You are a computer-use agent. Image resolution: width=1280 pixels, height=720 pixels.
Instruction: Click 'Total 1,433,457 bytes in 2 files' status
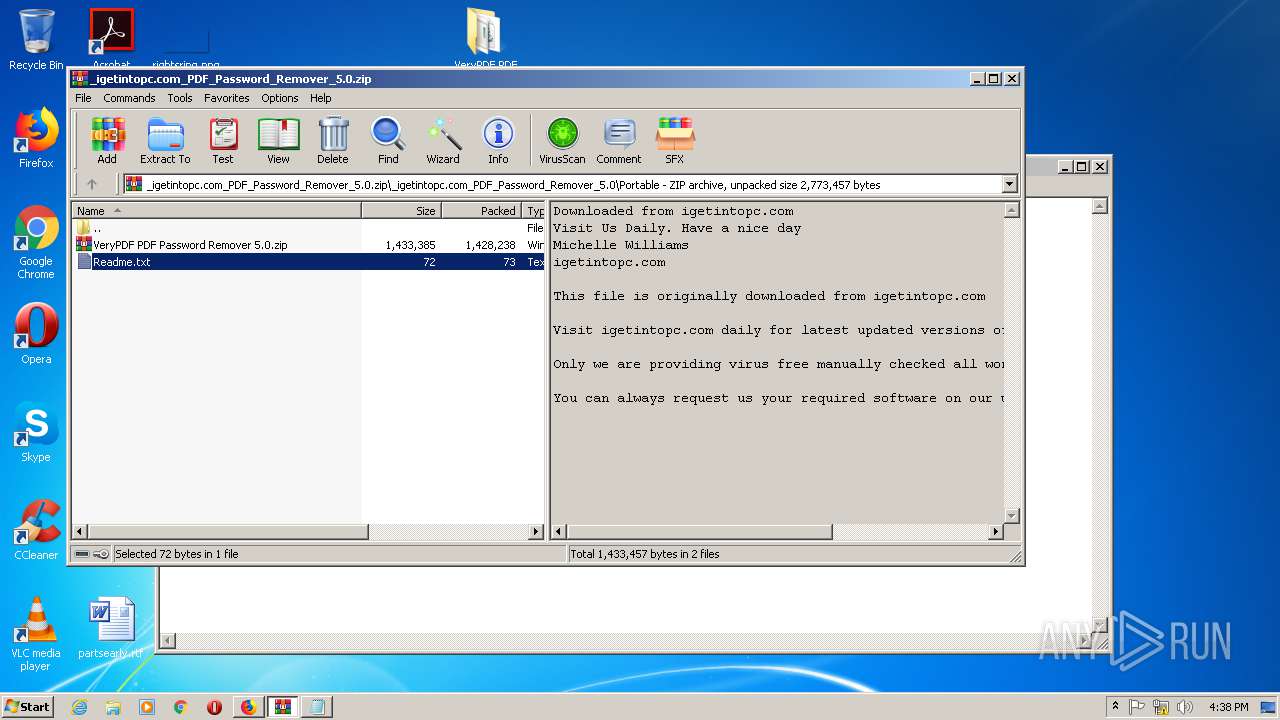(645, 554)
